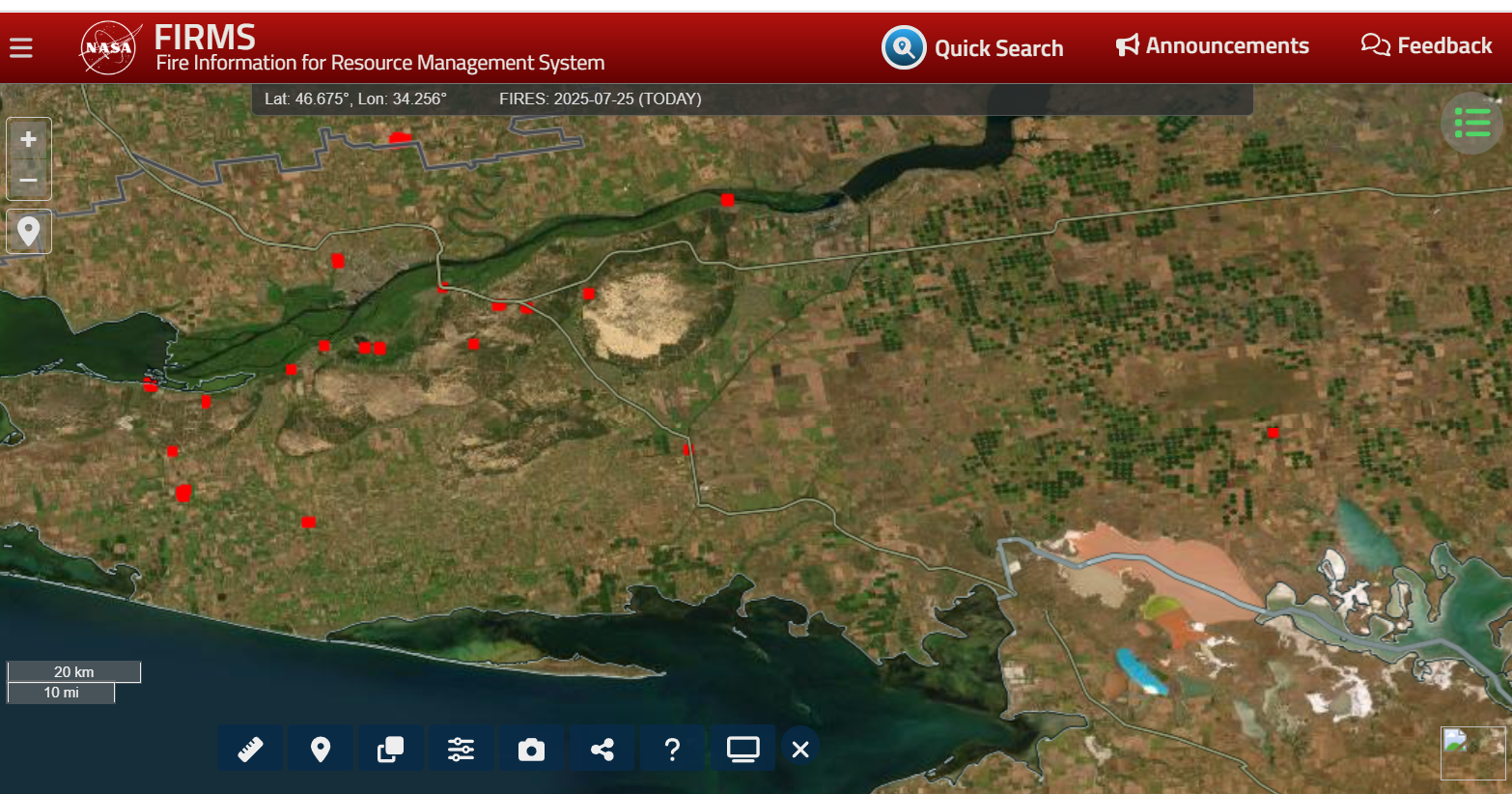Zoom out of the map
Screen dimensions: 1512x794
[29, 180]
